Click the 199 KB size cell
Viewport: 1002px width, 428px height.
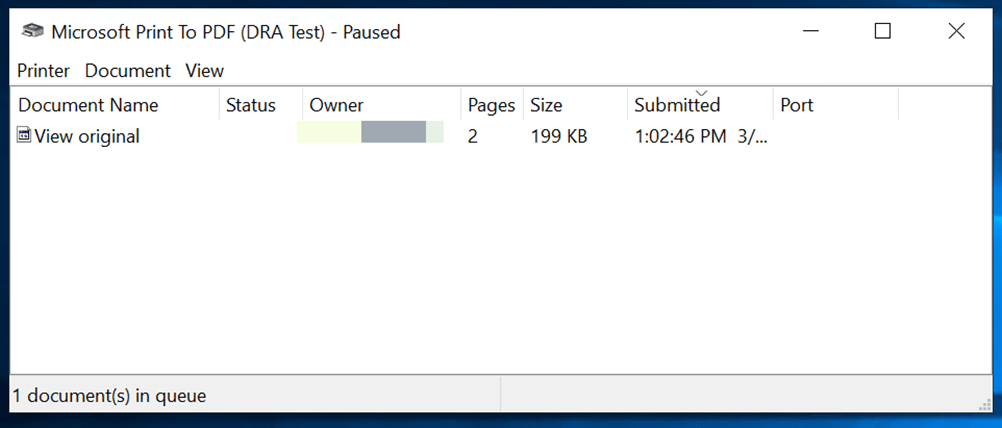558,137
